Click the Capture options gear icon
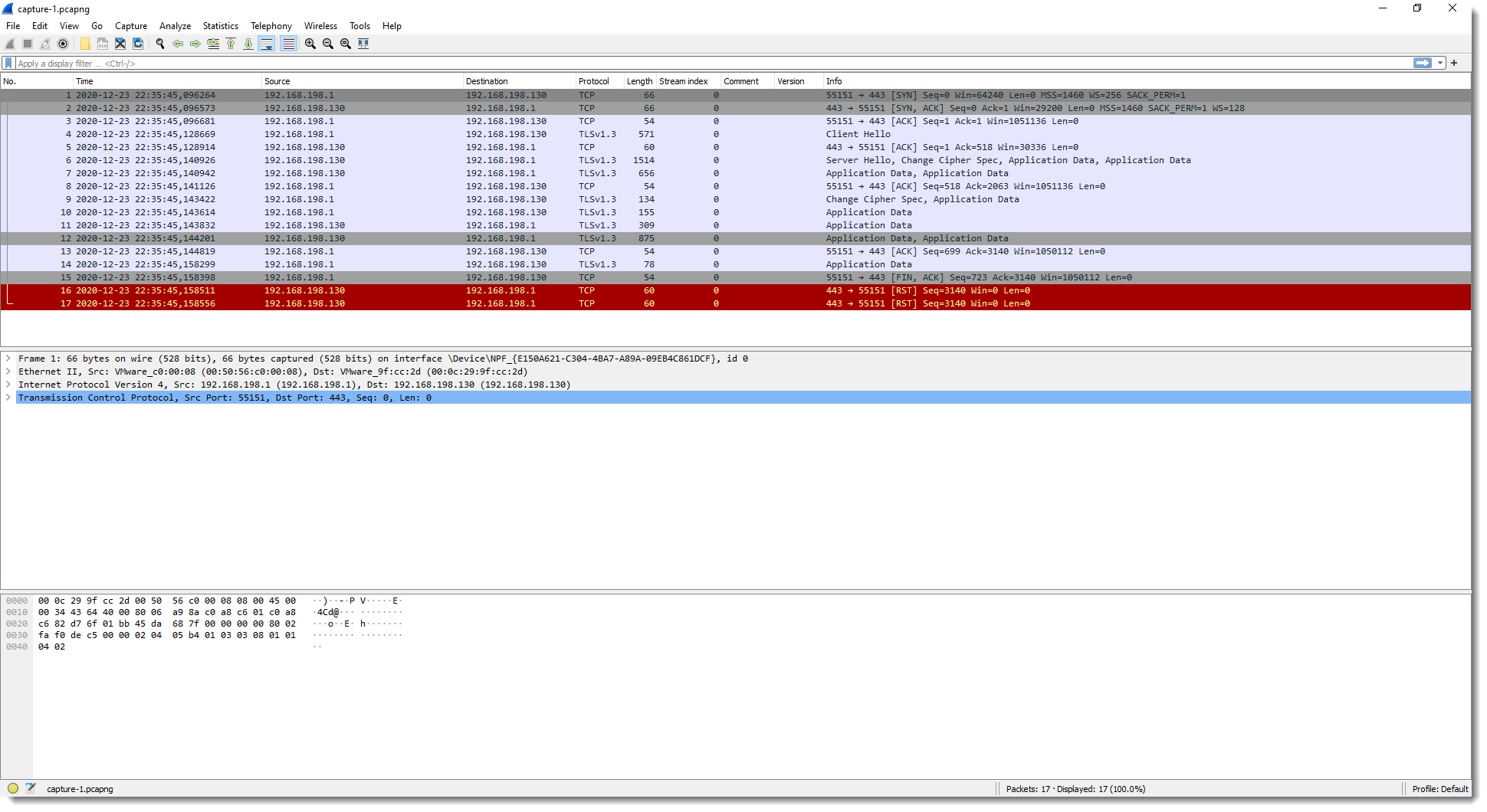This screenshot has width=1487, height=812. click(x=63, y=44)
